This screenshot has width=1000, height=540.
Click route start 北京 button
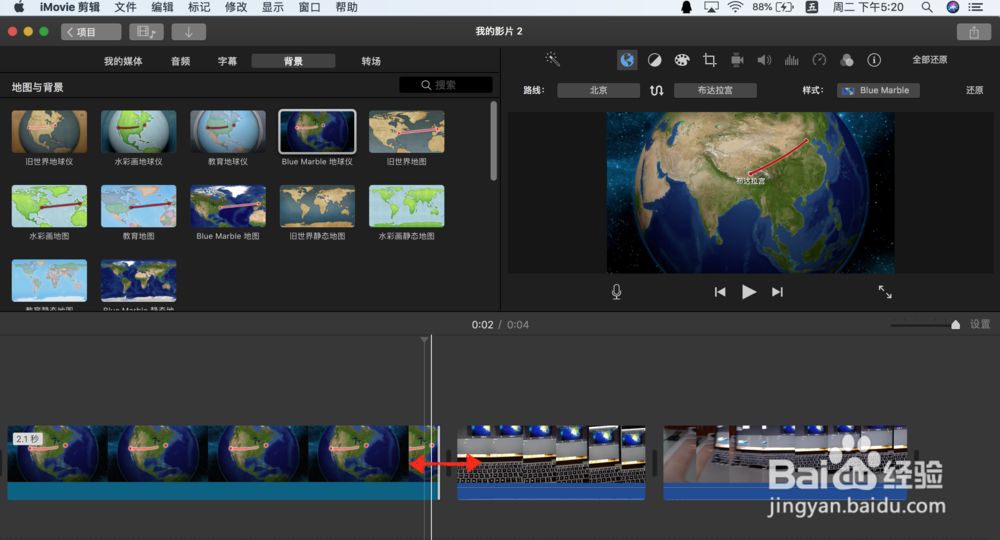598,91
